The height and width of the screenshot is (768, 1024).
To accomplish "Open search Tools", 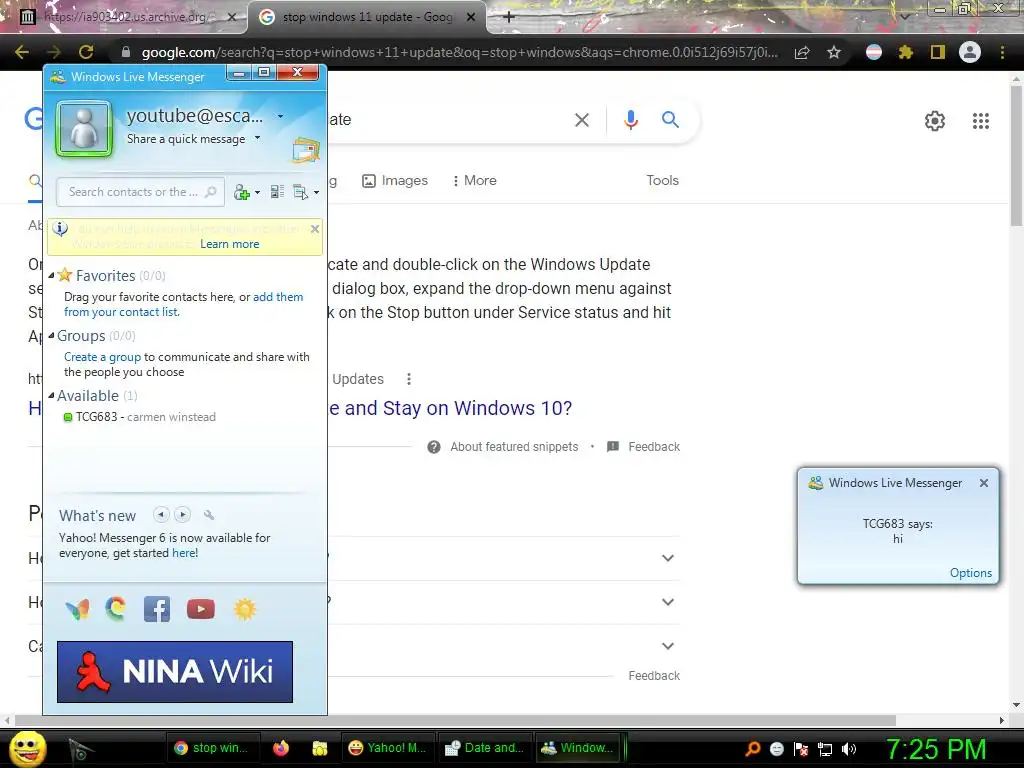I will click(x=662, y=181).
